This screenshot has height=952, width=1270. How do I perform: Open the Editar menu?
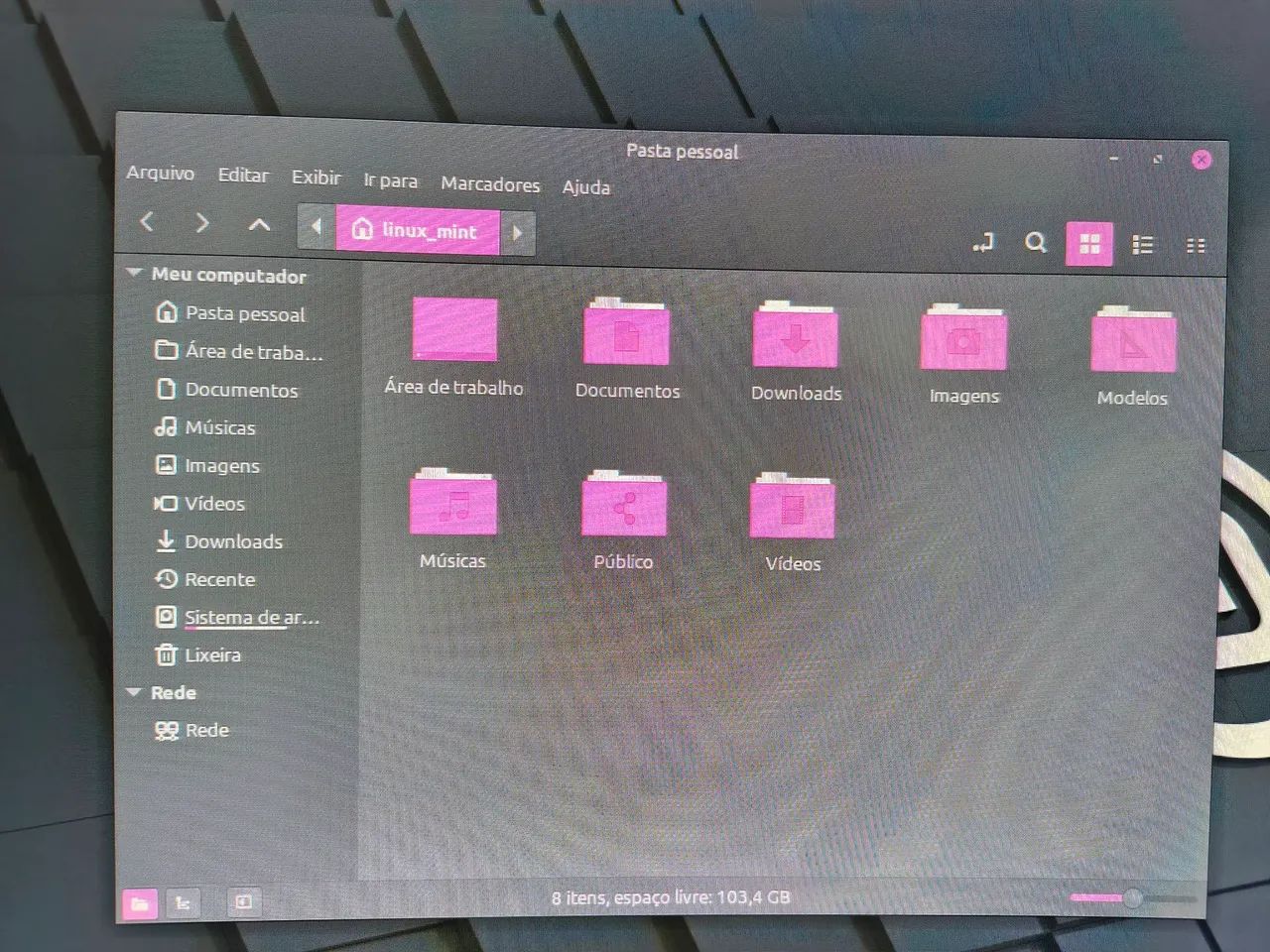[243, 176]
